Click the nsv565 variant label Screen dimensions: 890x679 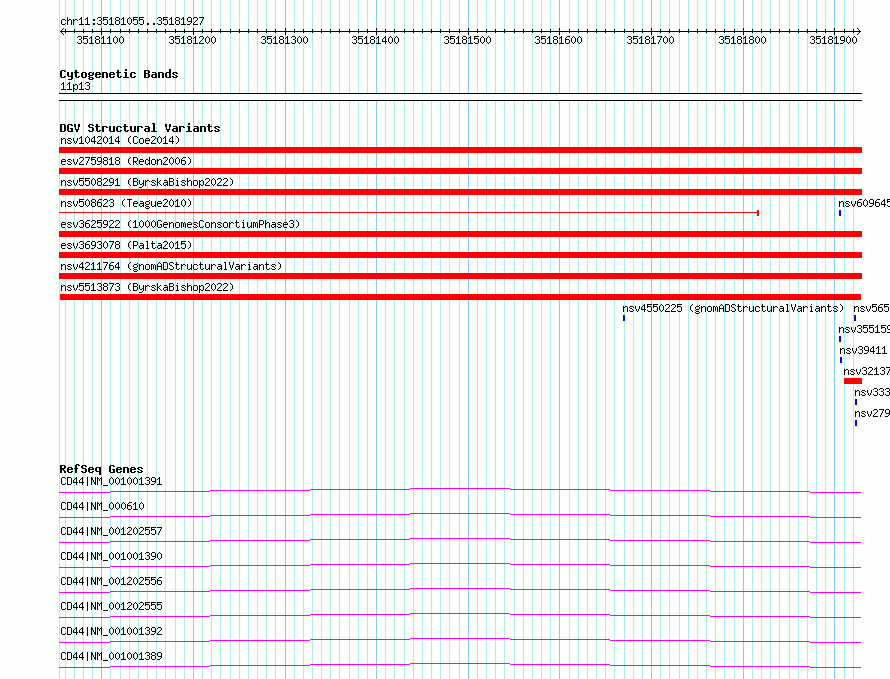[871, 308]
